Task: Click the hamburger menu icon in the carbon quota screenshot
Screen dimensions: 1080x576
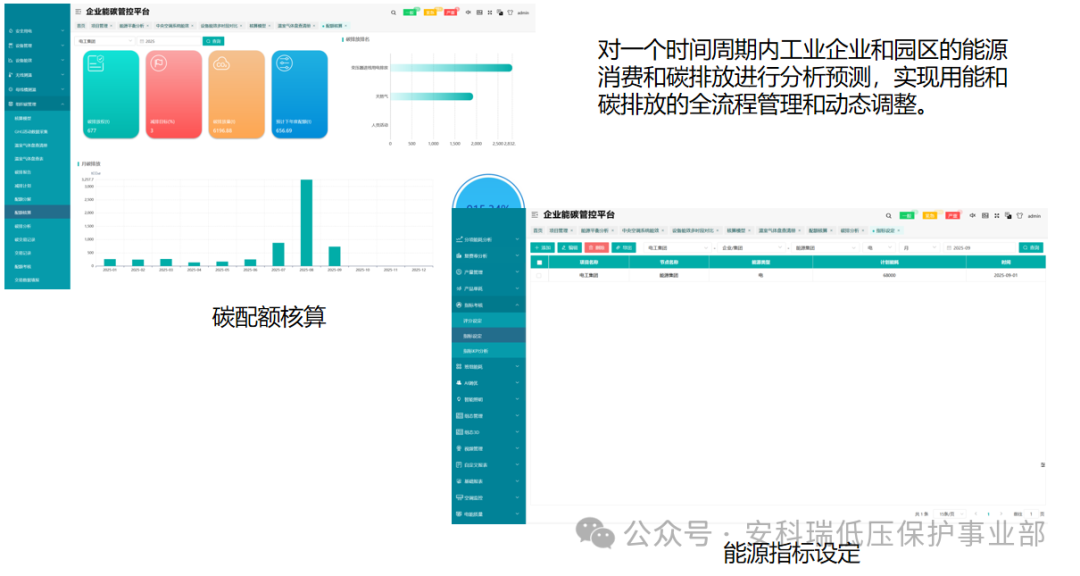Action: click(78, 12)
